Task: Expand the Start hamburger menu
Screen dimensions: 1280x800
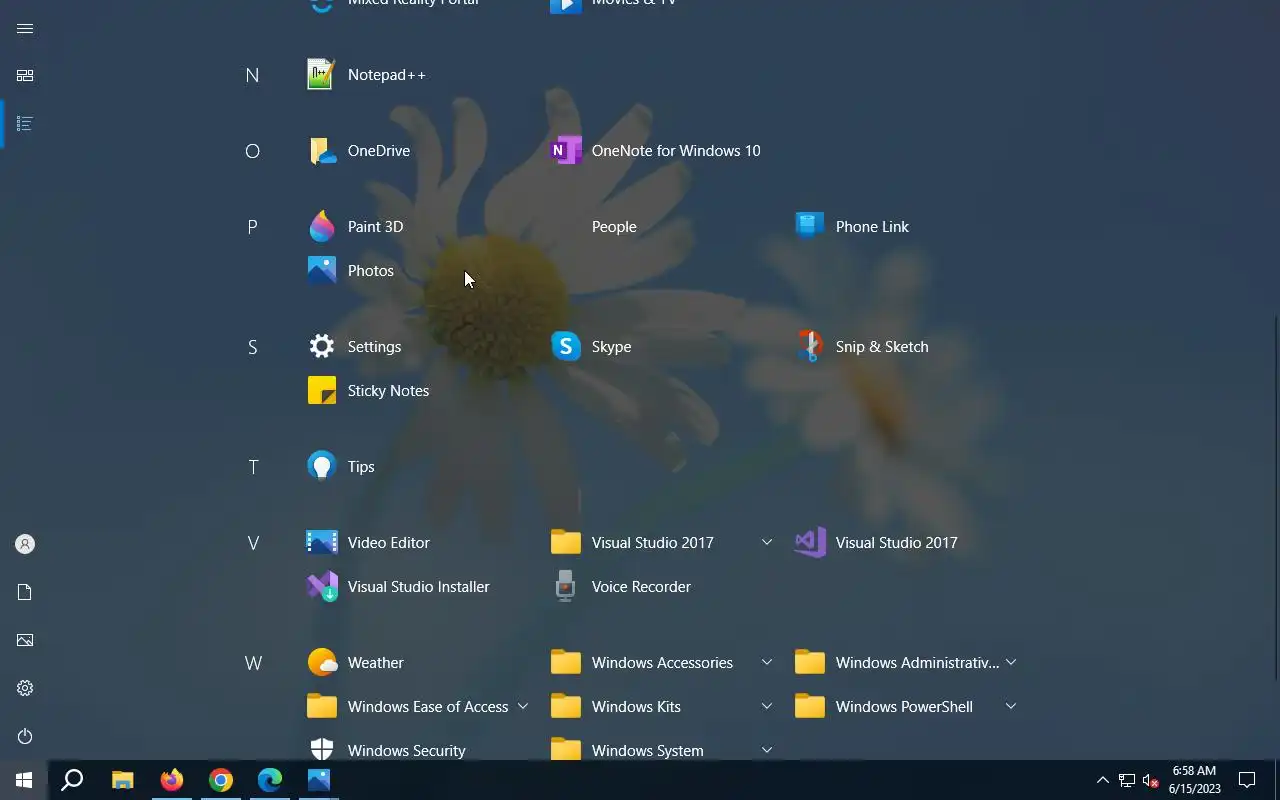Action: pyautogui.click(x=25, y=28)
